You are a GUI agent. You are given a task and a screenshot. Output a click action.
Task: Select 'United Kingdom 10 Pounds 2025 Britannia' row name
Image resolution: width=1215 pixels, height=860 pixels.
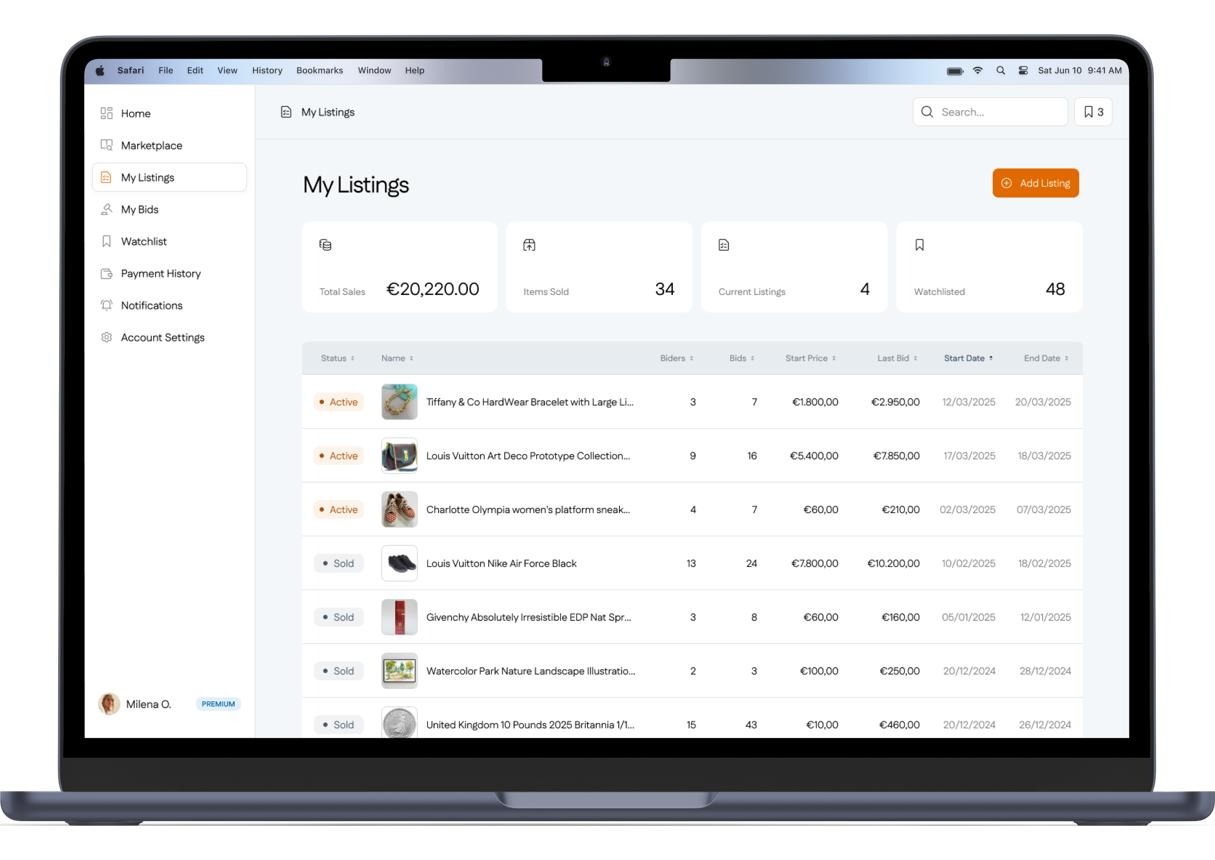tap(530, 725)
